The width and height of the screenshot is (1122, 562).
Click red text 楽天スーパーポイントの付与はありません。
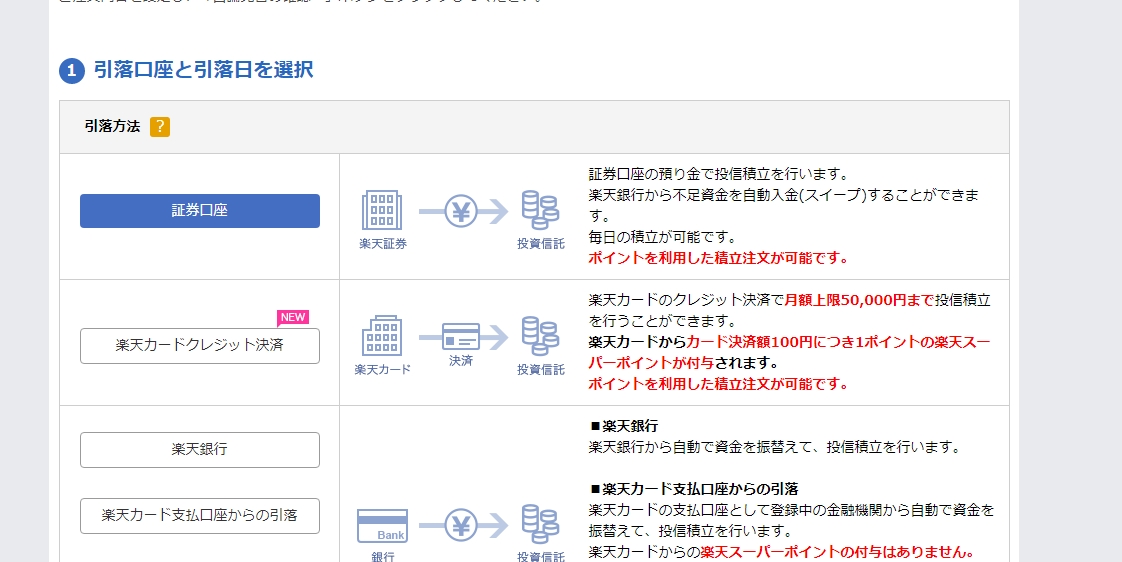point(838,552)
